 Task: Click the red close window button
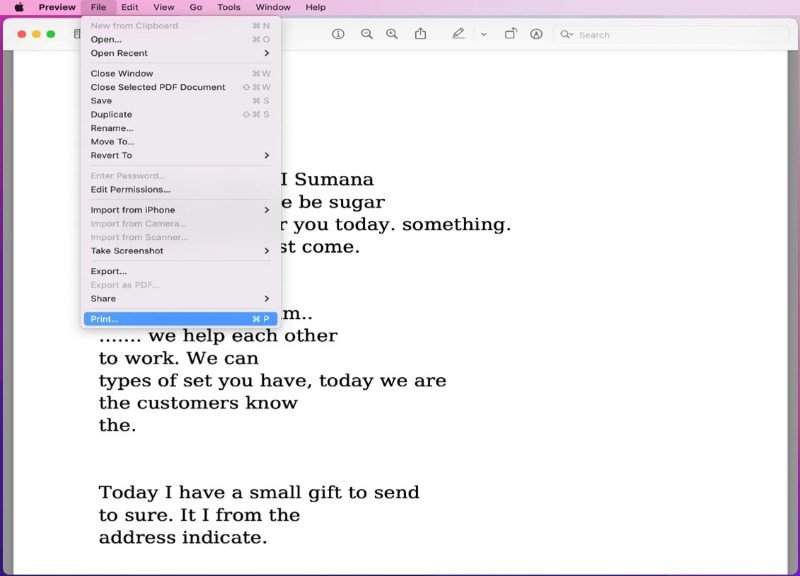pyautogui.click(x=21, y=34)
